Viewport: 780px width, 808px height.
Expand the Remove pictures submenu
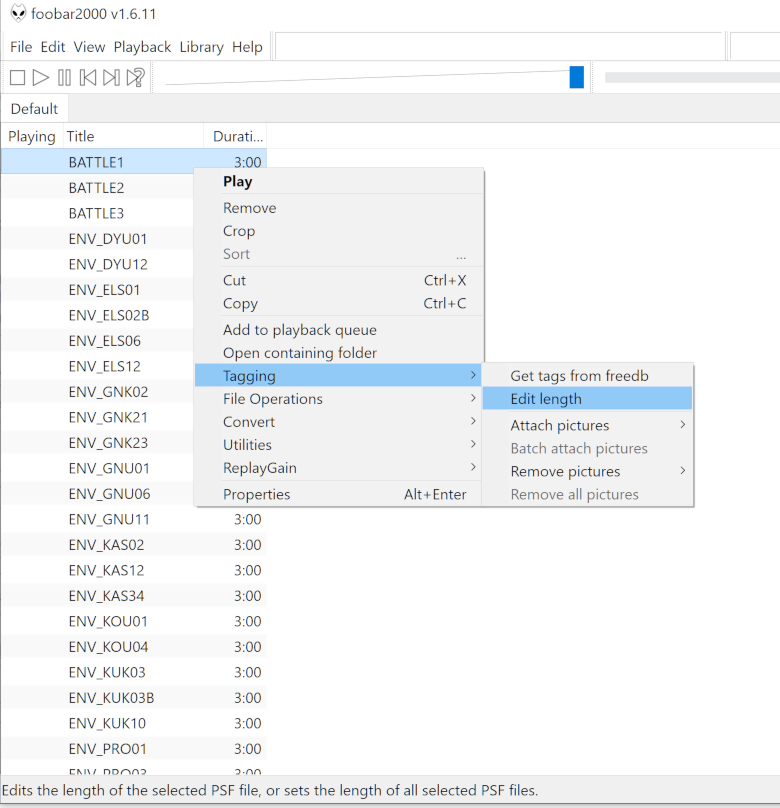point(587,472)
